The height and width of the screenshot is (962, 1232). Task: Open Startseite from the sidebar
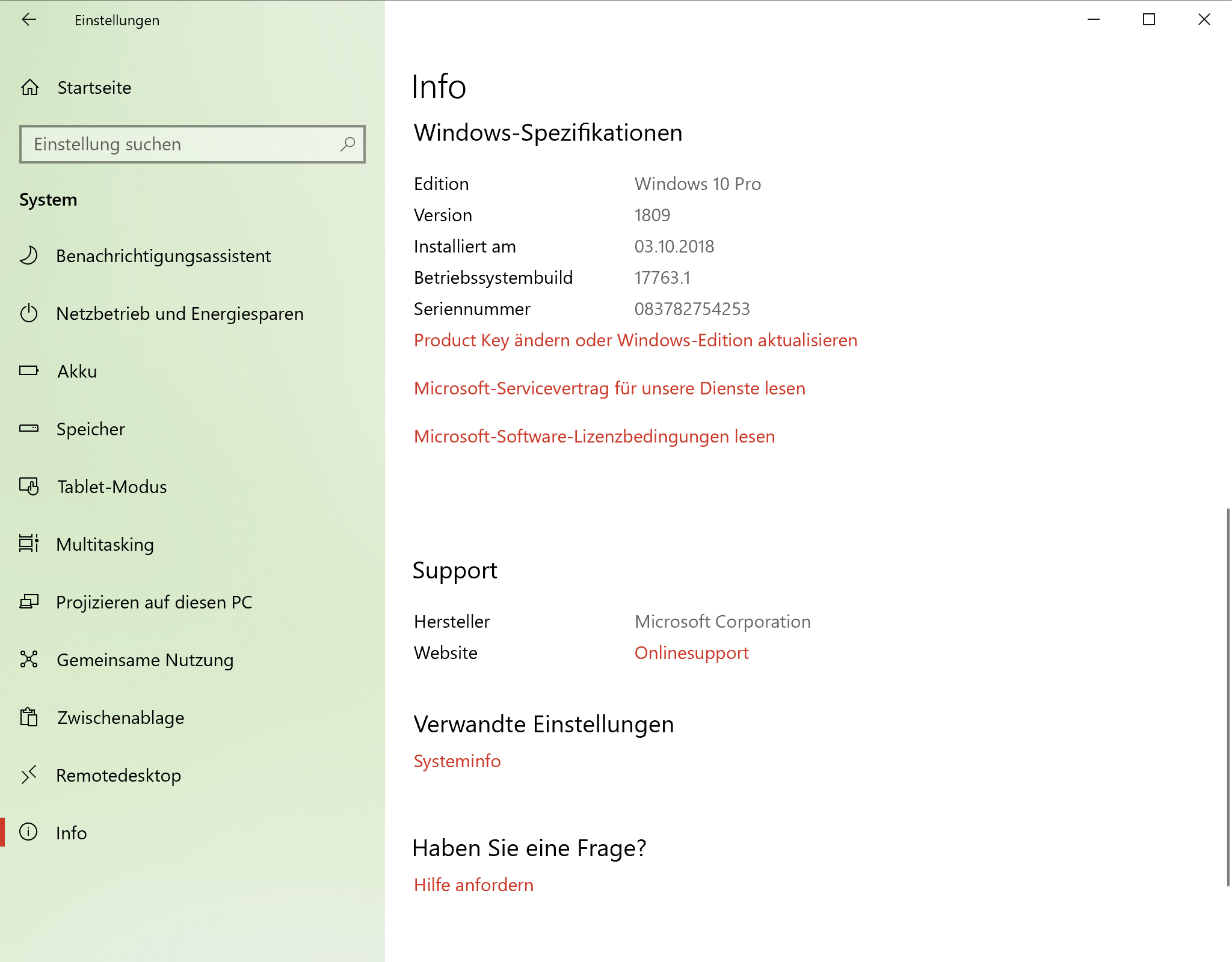click(x=192, y=88)
